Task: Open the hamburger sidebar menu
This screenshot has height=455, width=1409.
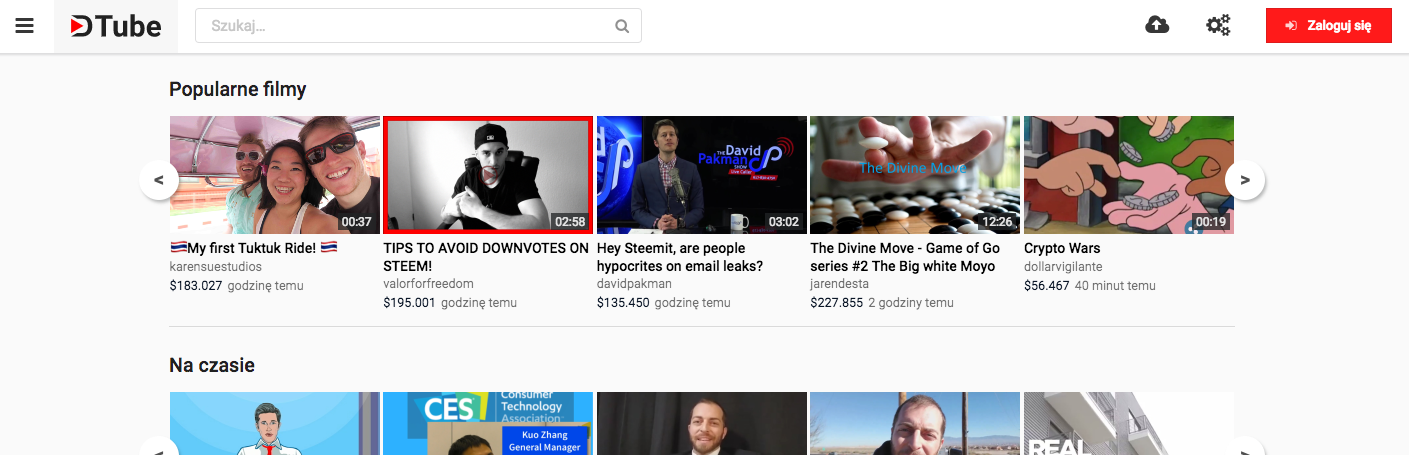Action: tap(25, 26)
